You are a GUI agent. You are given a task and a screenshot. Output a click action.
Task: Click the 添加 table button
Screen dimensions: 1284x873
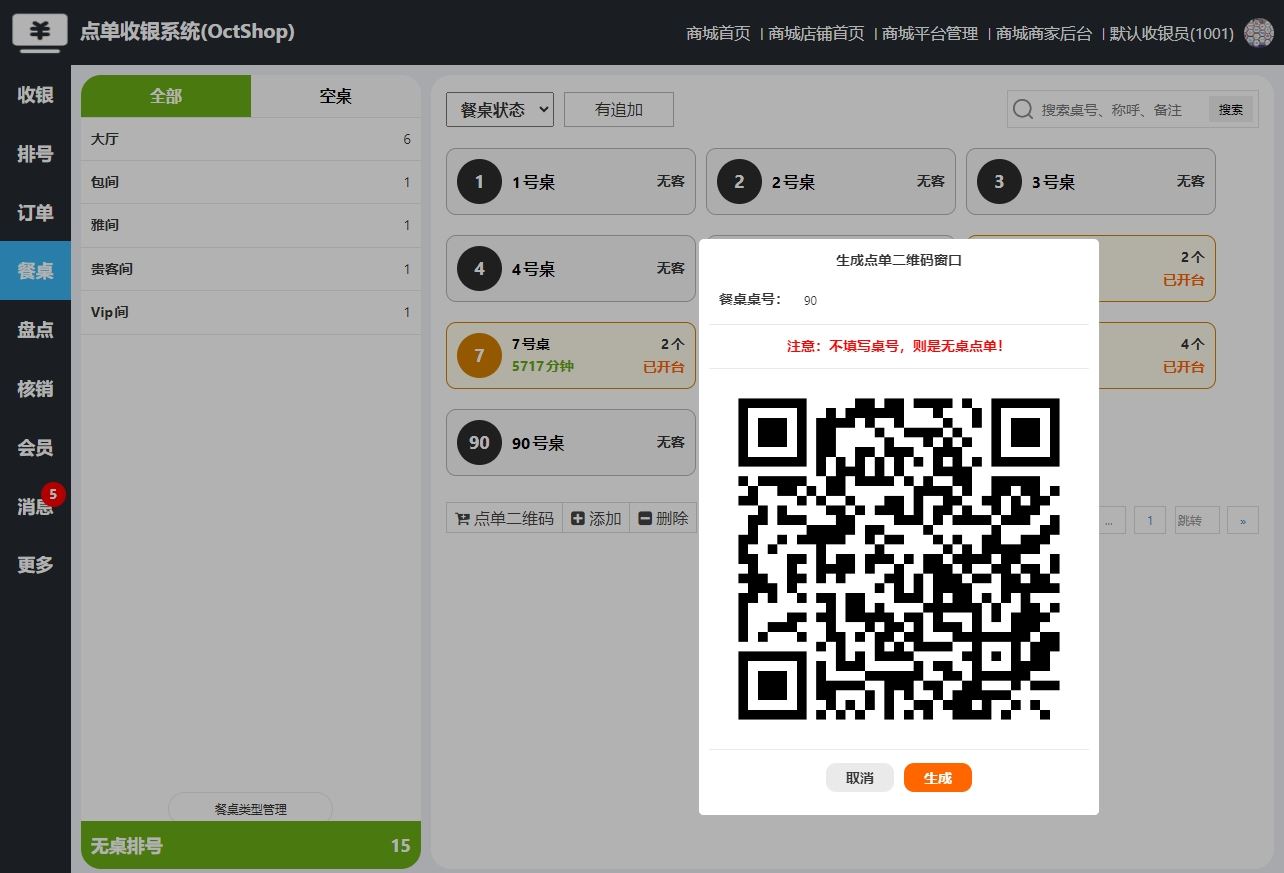tap(596, 518)
